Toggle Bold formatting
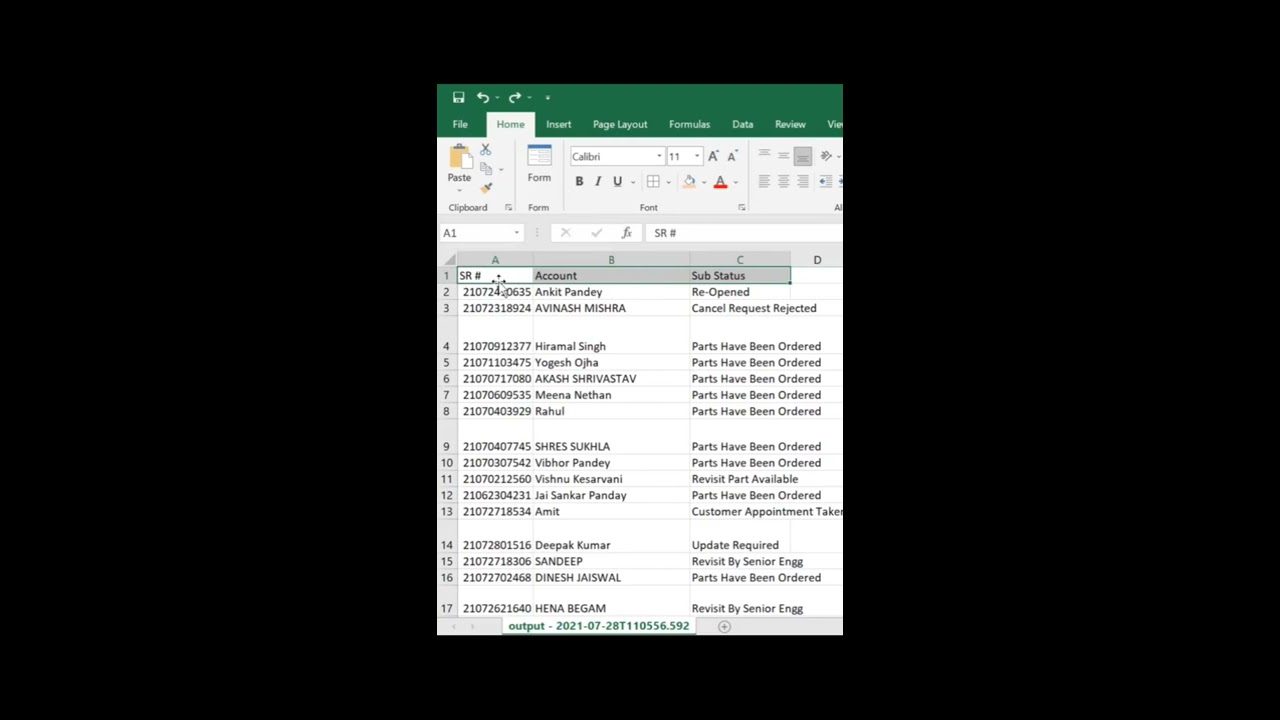 pos(579,182)
